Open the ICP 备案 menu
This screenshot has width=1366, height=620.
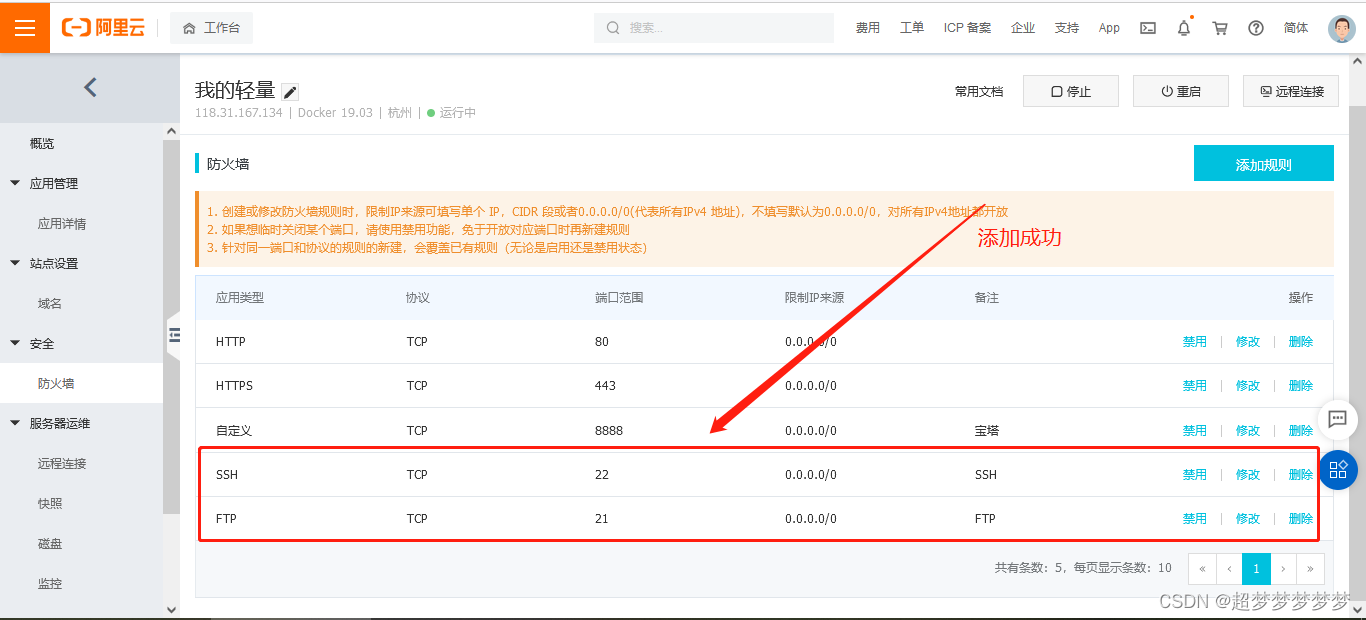[967, 28]
